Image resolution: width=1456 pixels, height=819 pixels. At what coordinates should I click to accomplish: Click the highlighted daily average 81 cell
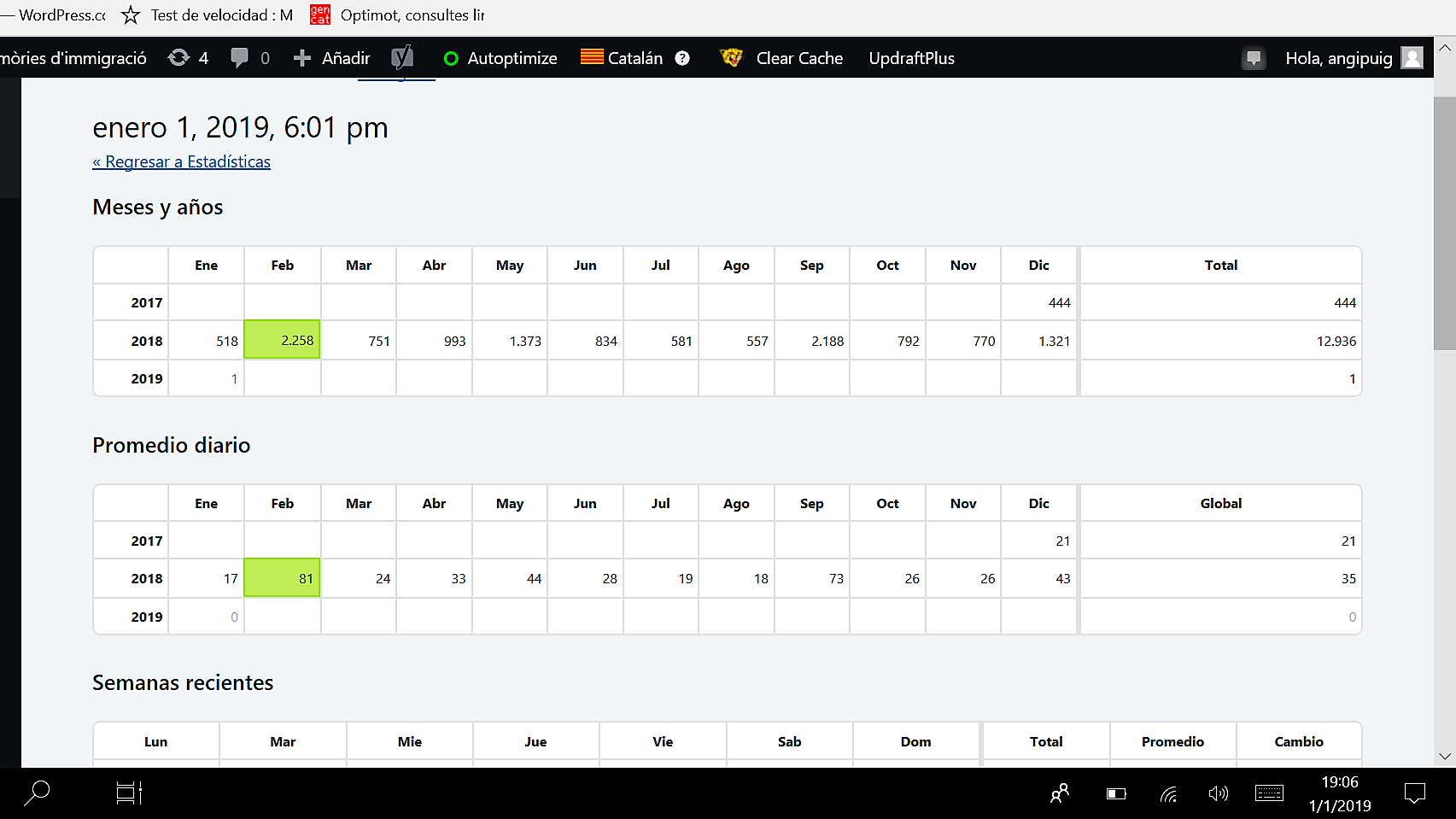tap(283, 578)
